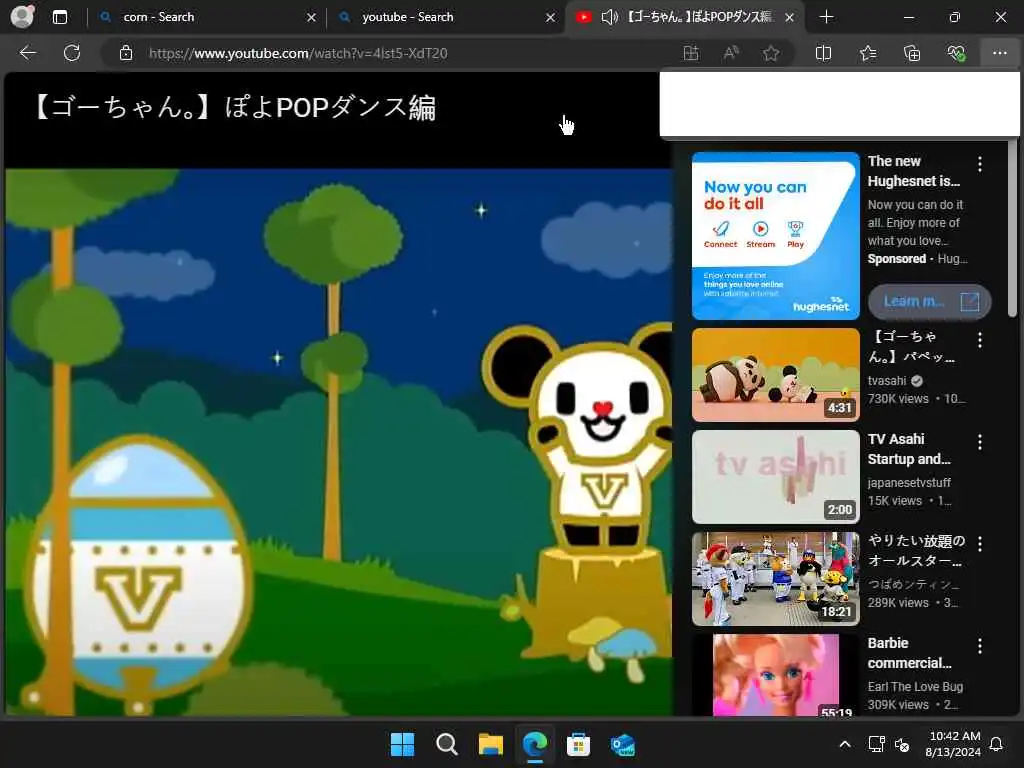Open Browser essentials heart icon
Image resolution: width=1024 pixels, height=768 pixels.
click(x=956, y=54)
